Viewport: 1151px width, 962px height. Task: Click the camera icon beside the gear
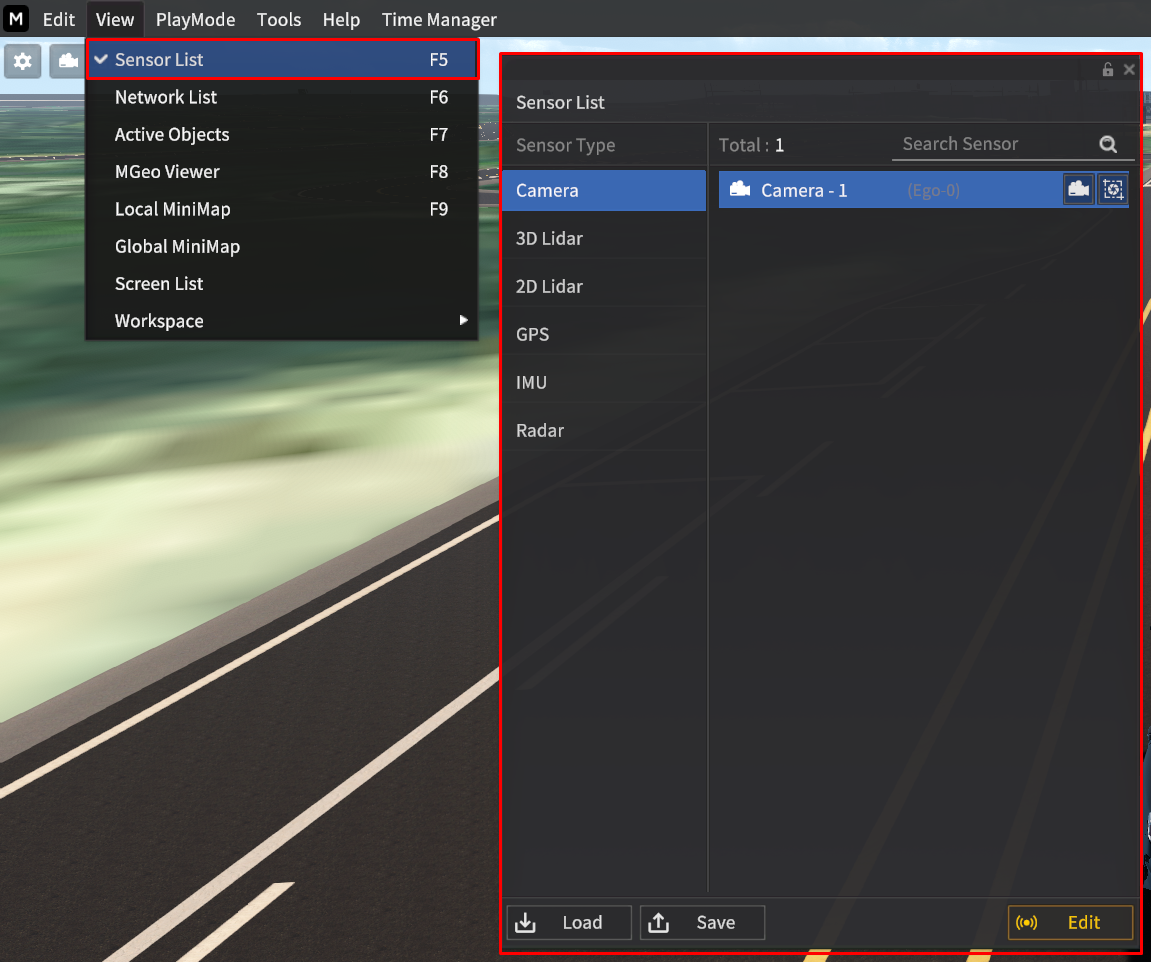pyautogui.click(x=68, y=61)
